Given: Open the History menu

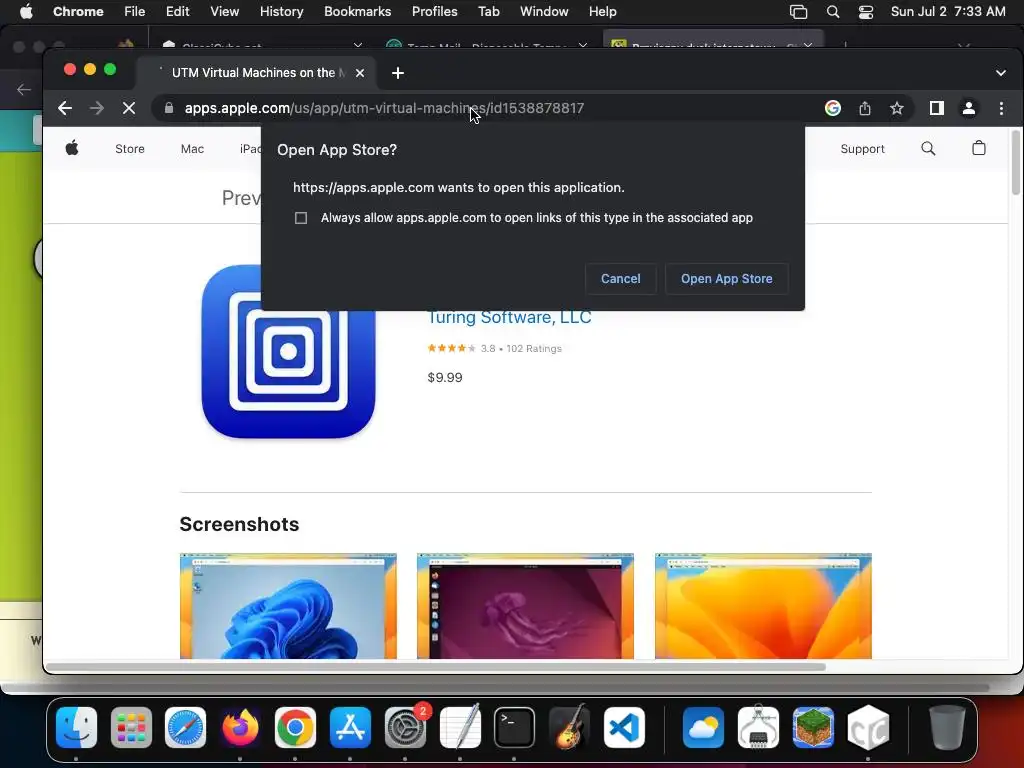Looking at the screenshot, I should point(281,12).
